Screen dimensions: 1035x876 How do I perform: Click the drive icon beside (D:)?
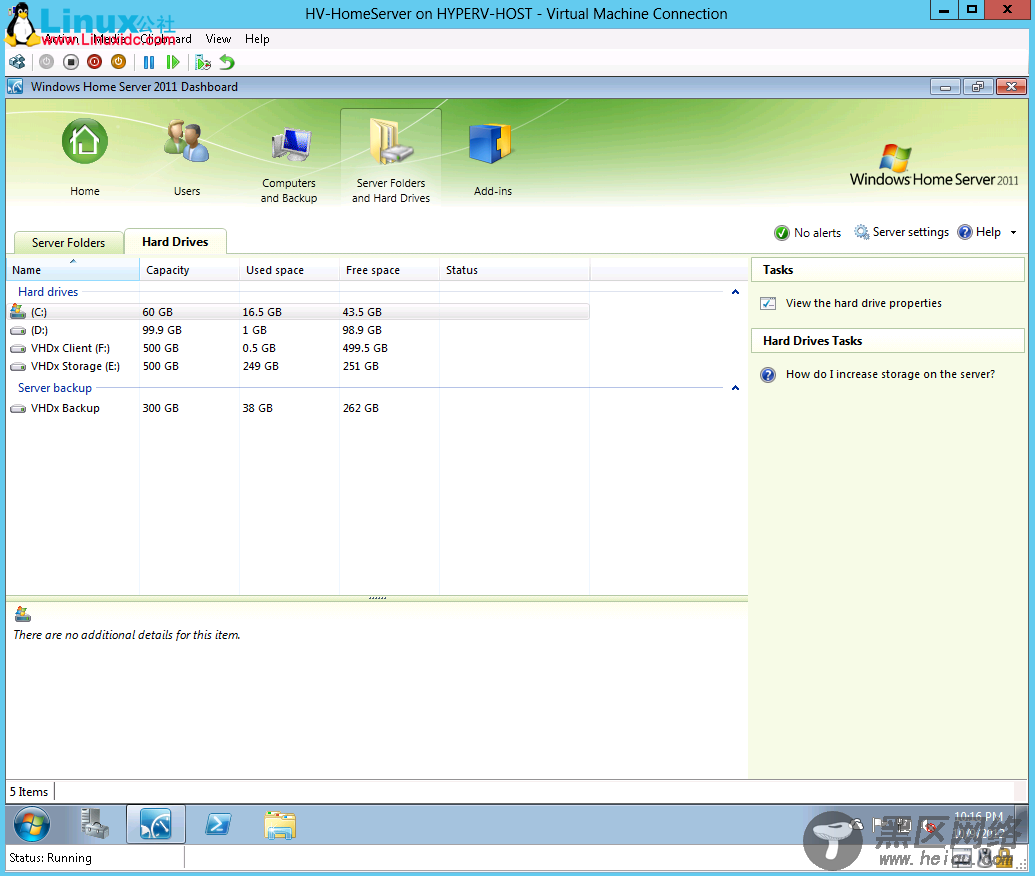[x=18, y=330]
